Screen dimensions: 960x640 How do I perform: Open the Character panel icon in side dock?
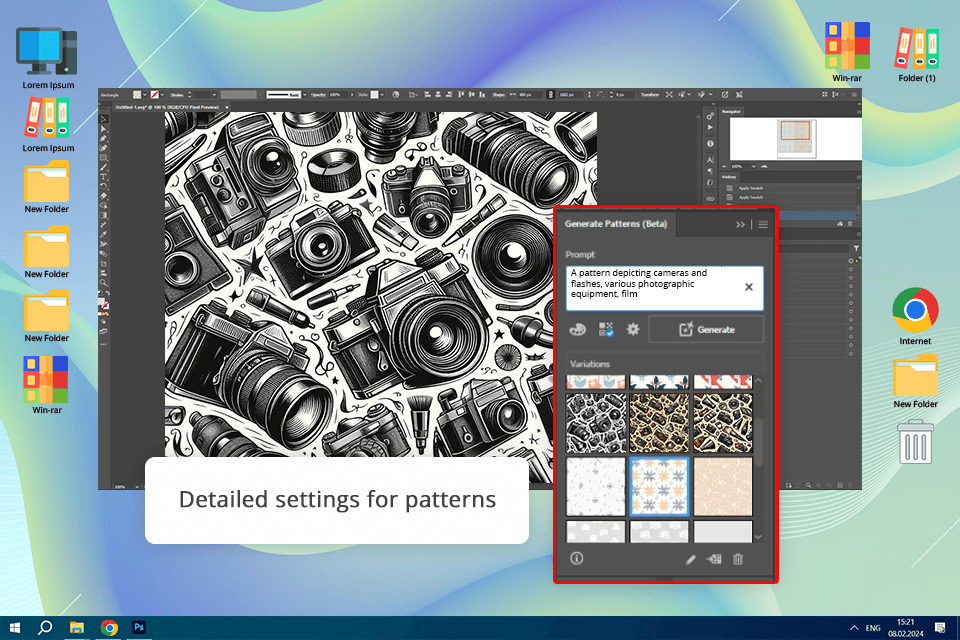710,160
